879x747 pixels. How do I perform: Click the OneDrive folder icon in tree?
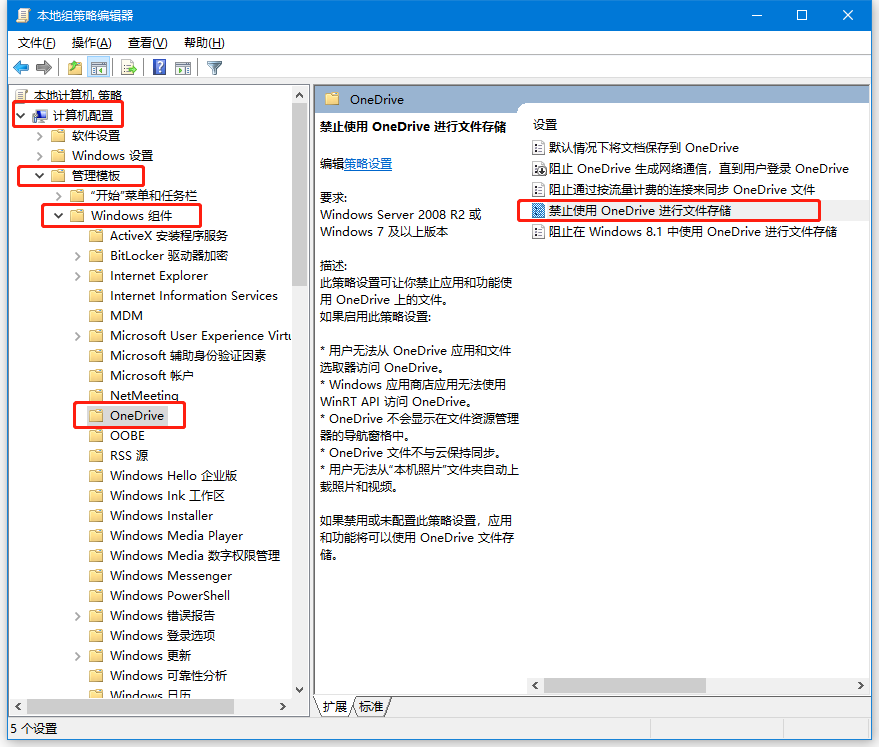[x=96, y=415]
